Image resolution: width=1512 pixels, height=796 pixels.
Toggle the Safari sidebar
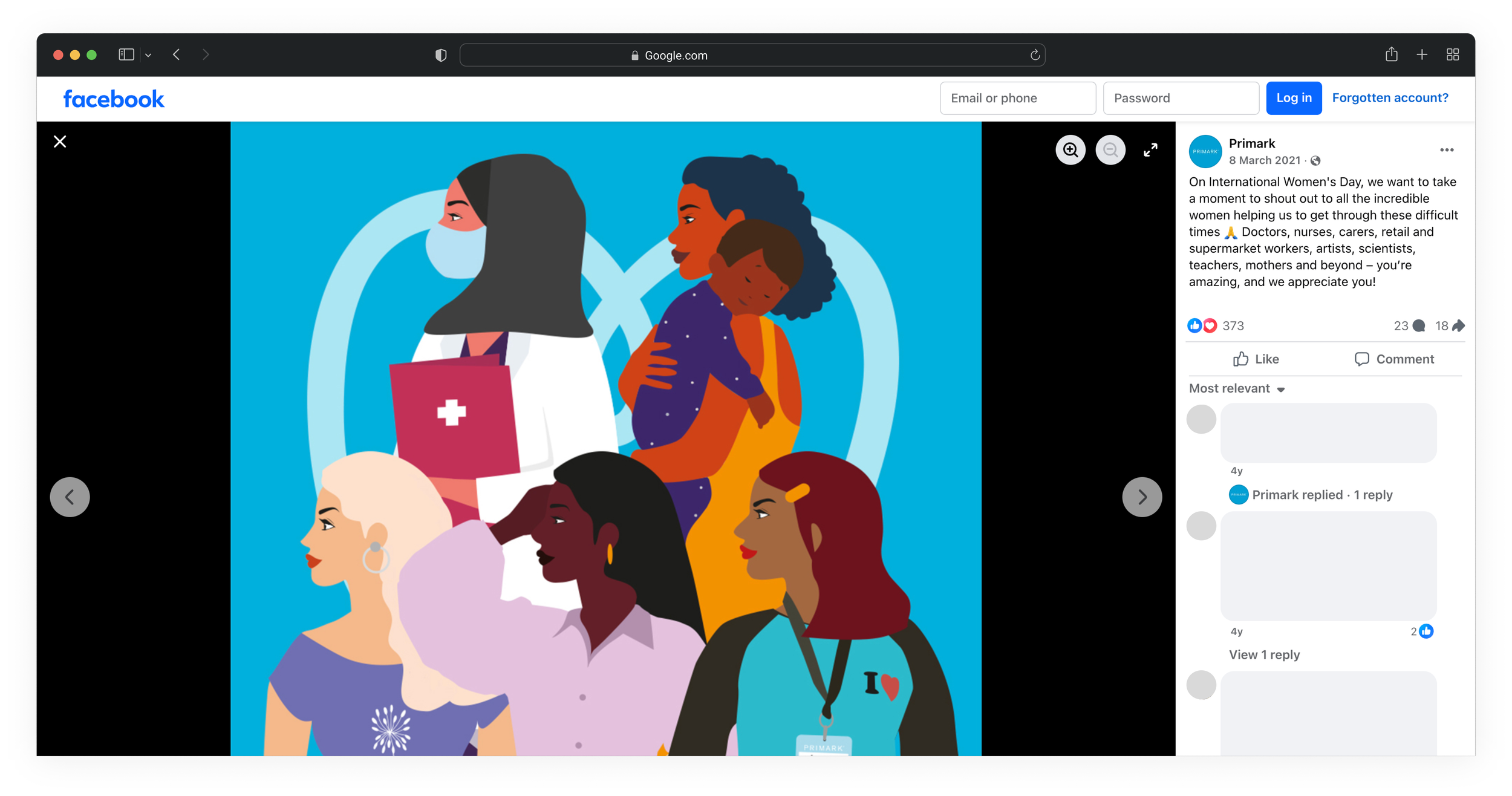tap(126, 55)
